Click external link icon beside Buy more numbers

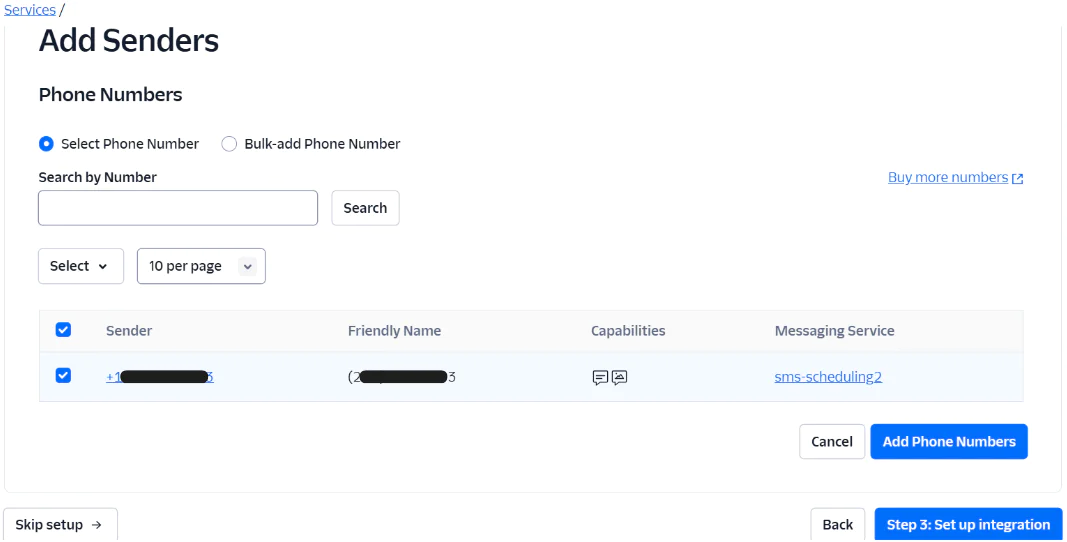[1018, 179]
